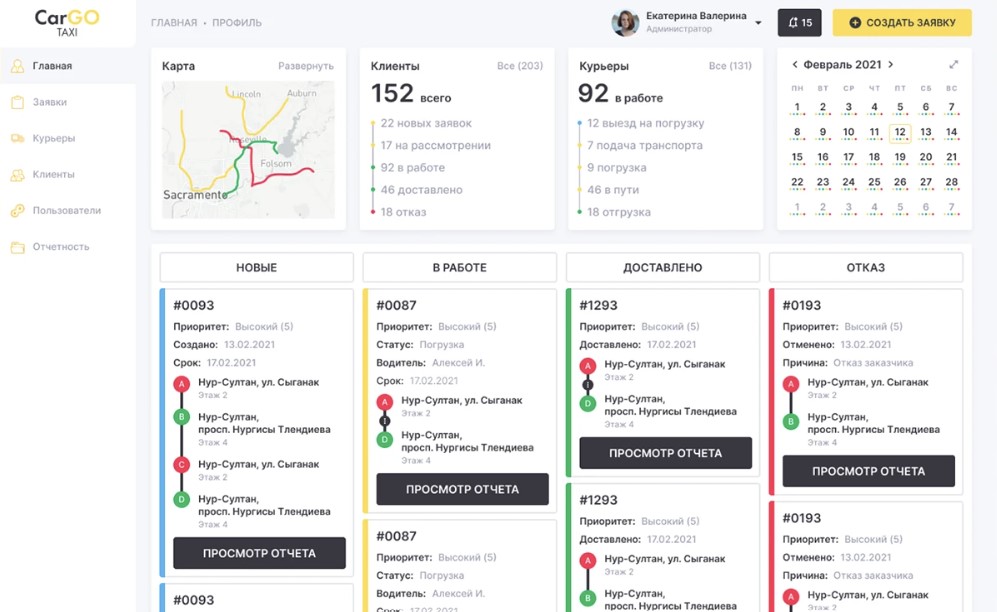Open the Главная sidebar home icon
The image size is (997, 612).
pyautogui.click(x=18, y=66)
